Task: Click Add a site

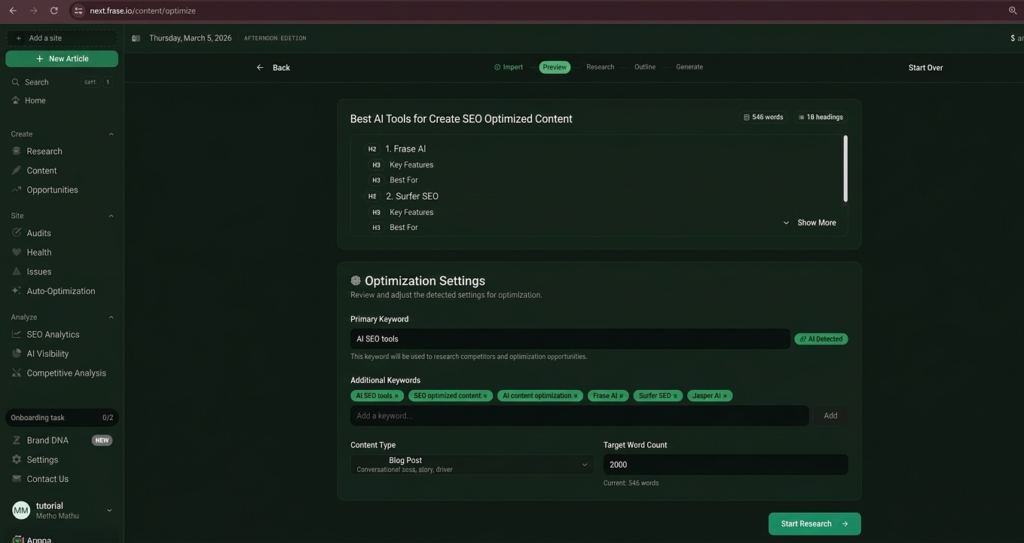Action: click(62, 39)
